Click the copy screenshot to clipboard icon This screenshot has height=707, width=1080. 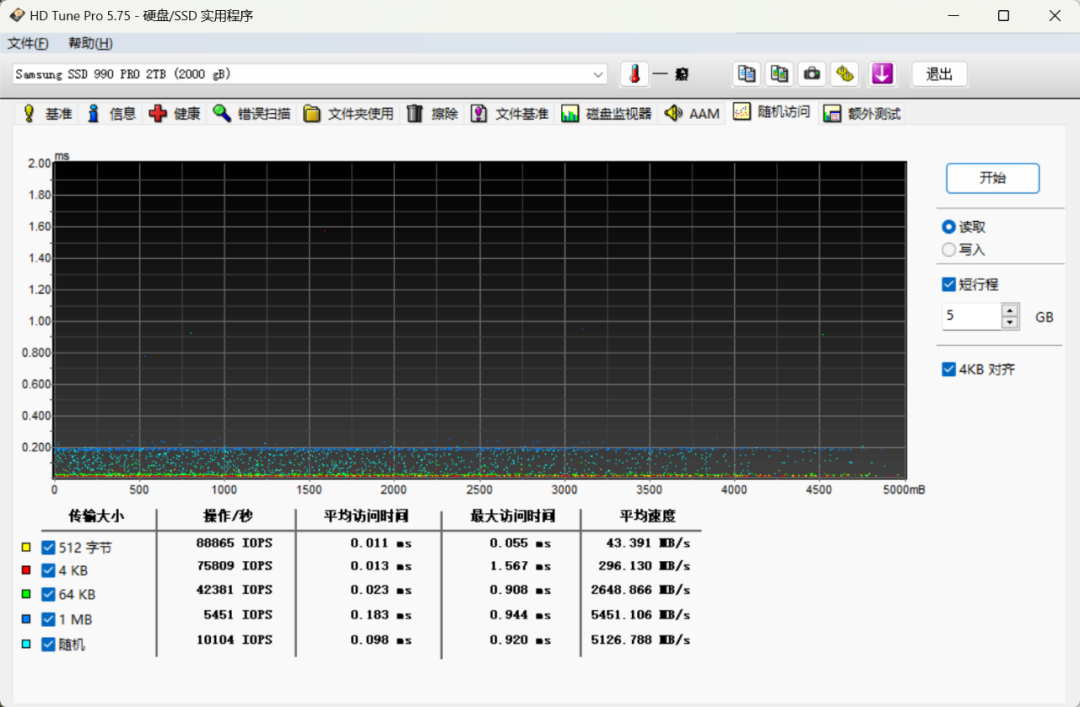click(779, 74)
